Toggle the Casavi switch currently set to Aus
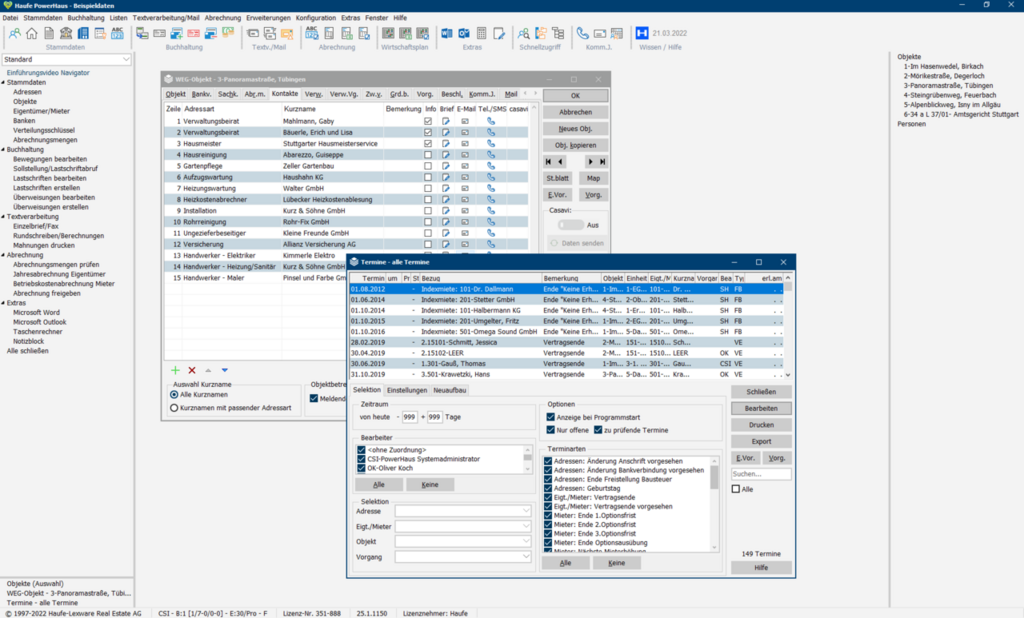The width and height of the screenshot is (1024, 618). 570,225
